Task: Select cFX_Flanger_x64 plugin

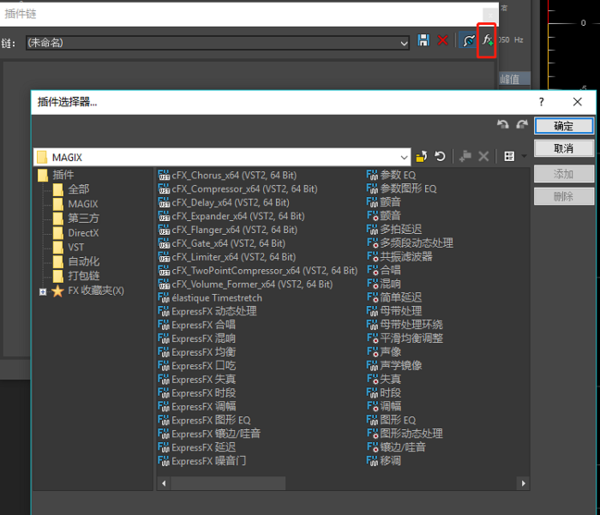Action: tap(228, 230)
